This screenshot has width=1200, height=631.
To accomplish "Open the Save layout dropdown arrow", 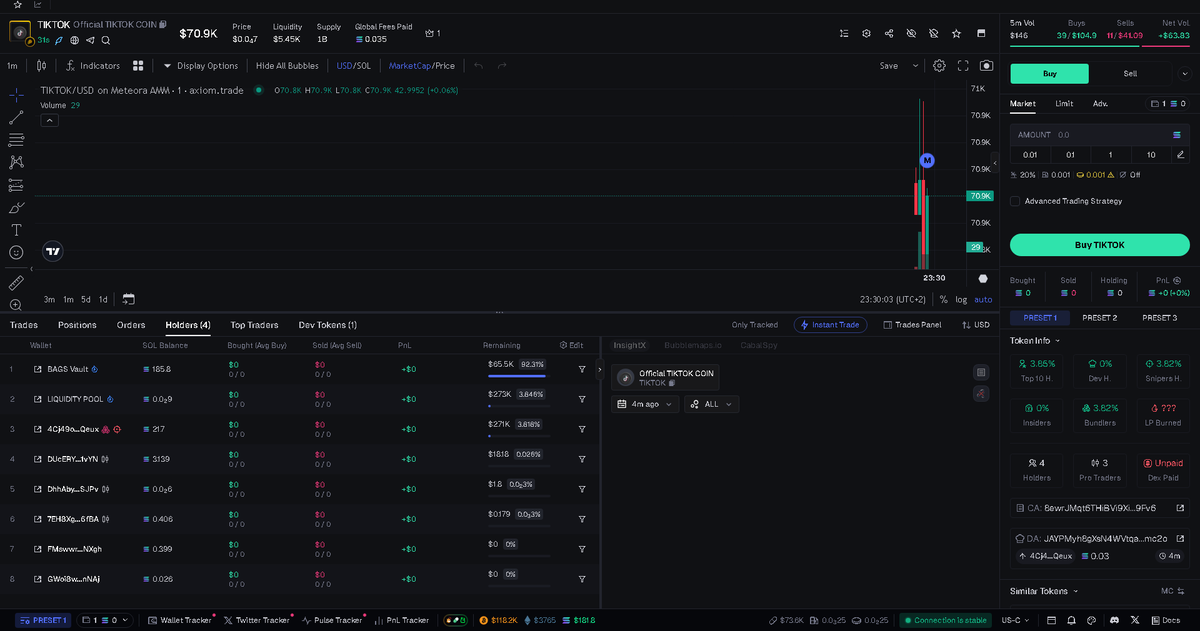I will click(x=915, y=66).
